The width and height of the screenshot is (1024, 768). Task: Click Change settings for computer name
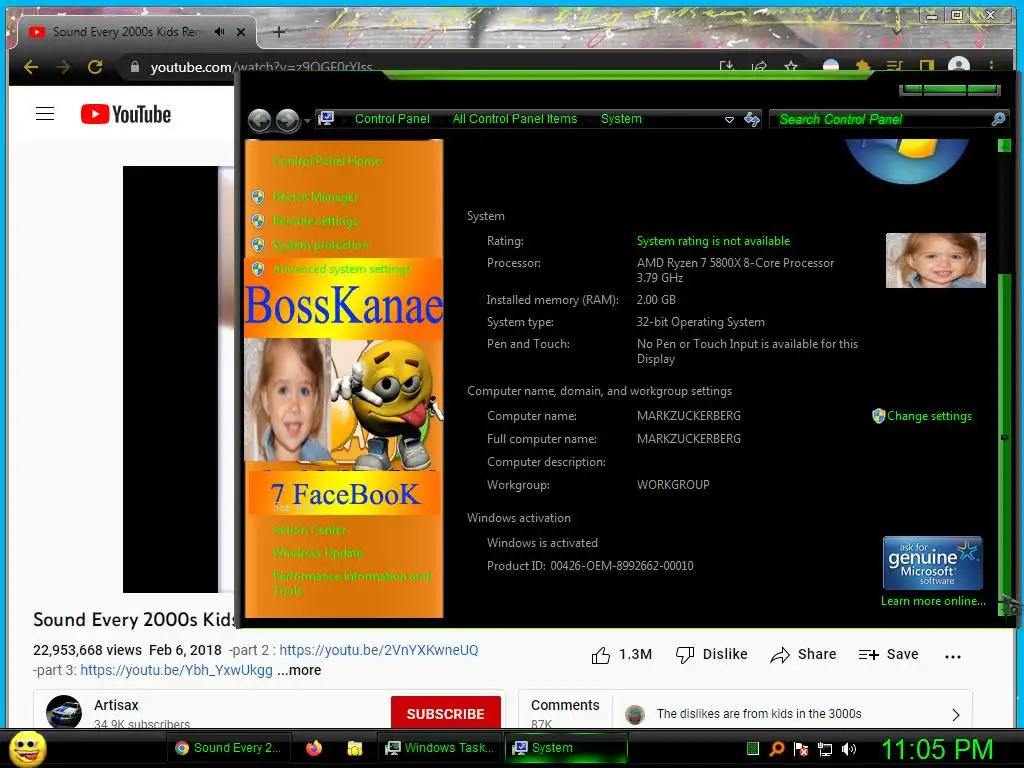click(x=929, y=416)
